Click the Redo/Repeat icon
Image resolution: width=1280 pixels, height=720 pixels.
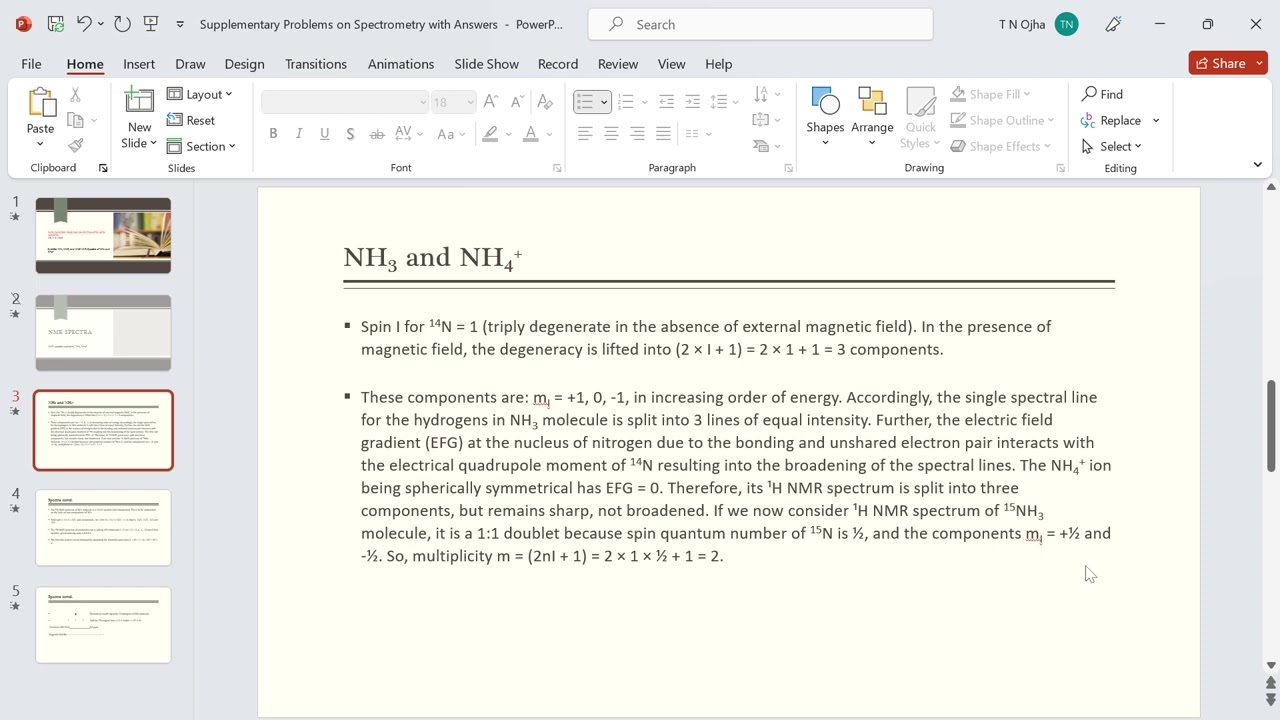(x=122, y=24)
